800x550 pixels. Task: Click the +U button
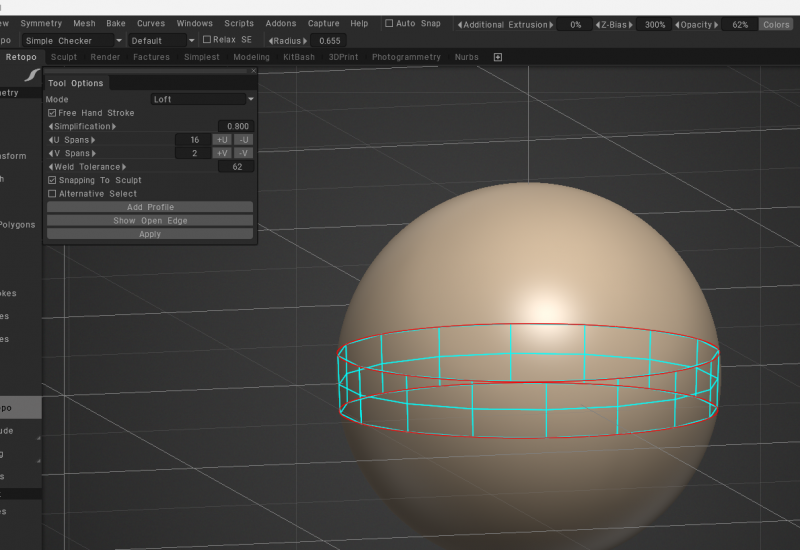(x=222, y=140)
